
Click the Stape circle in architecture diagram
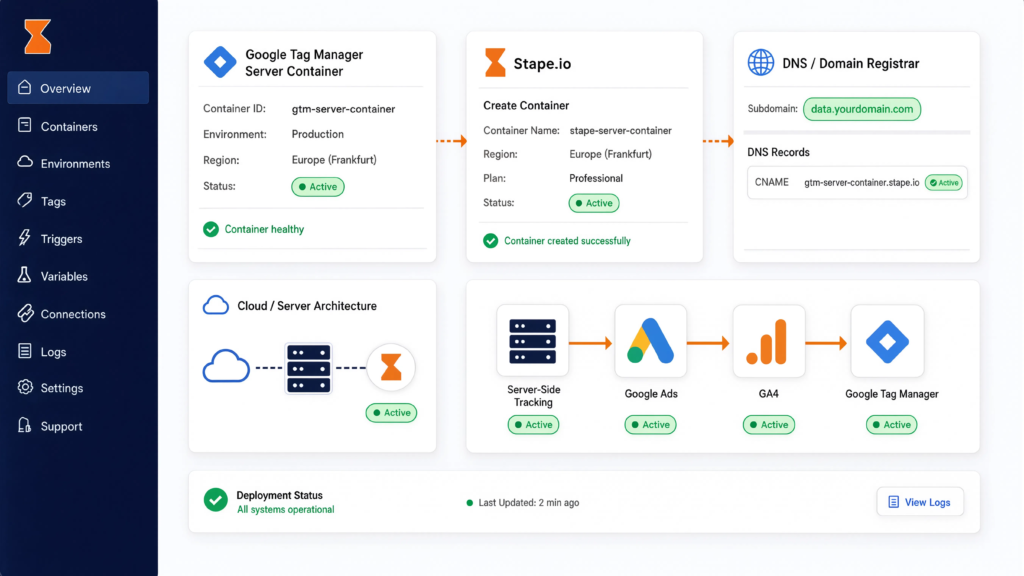tap(391, 367)
